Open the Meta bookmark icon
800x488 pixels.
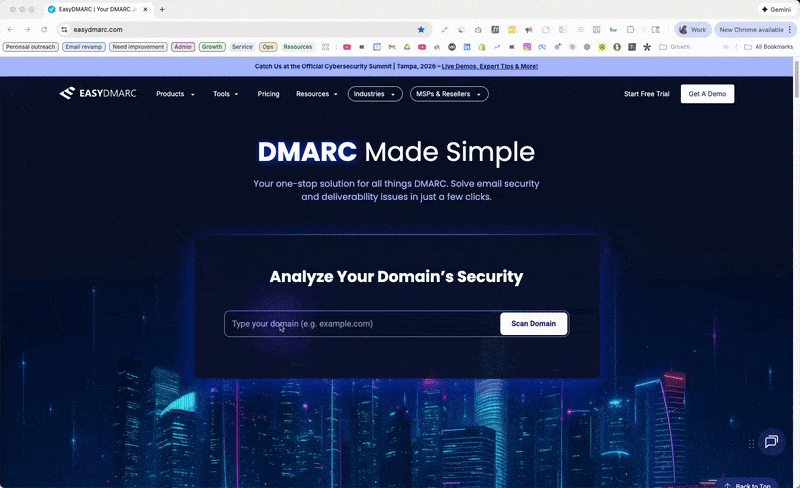(x=542, y=47)
